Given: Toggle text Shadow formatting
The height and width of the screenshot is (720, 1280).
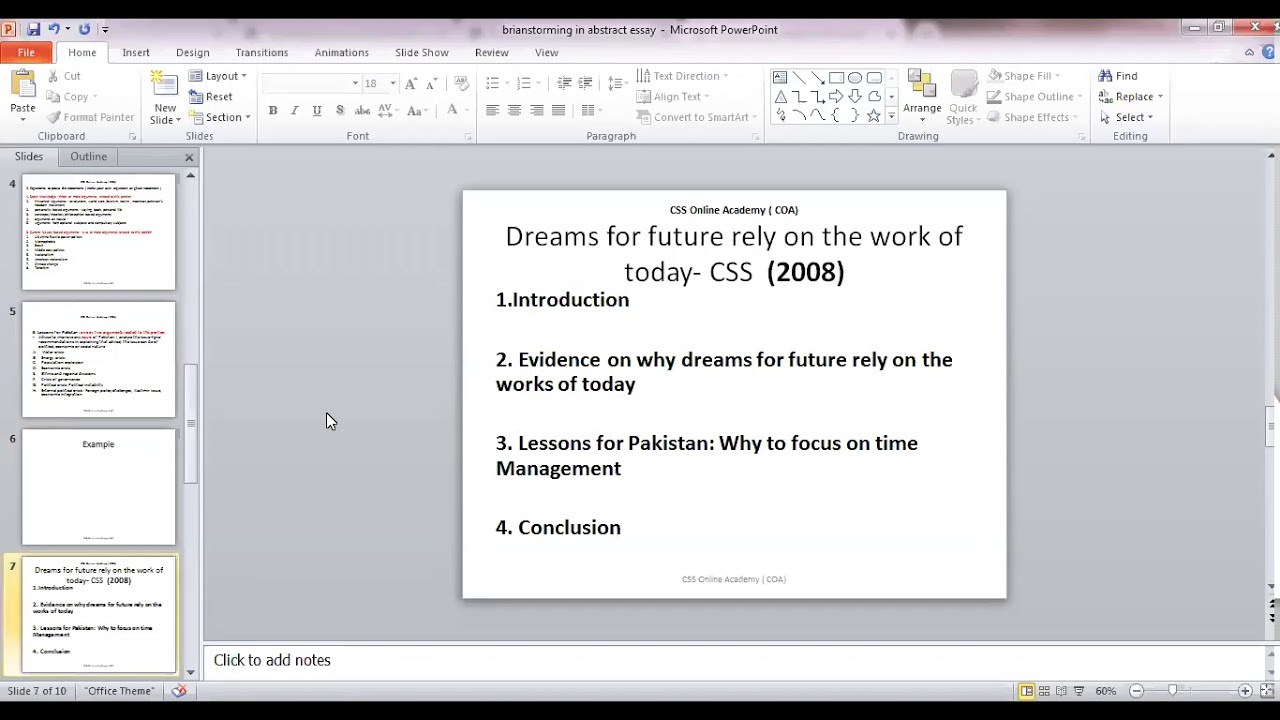Looking at the screenshot, I should click(x=340, y=110).
